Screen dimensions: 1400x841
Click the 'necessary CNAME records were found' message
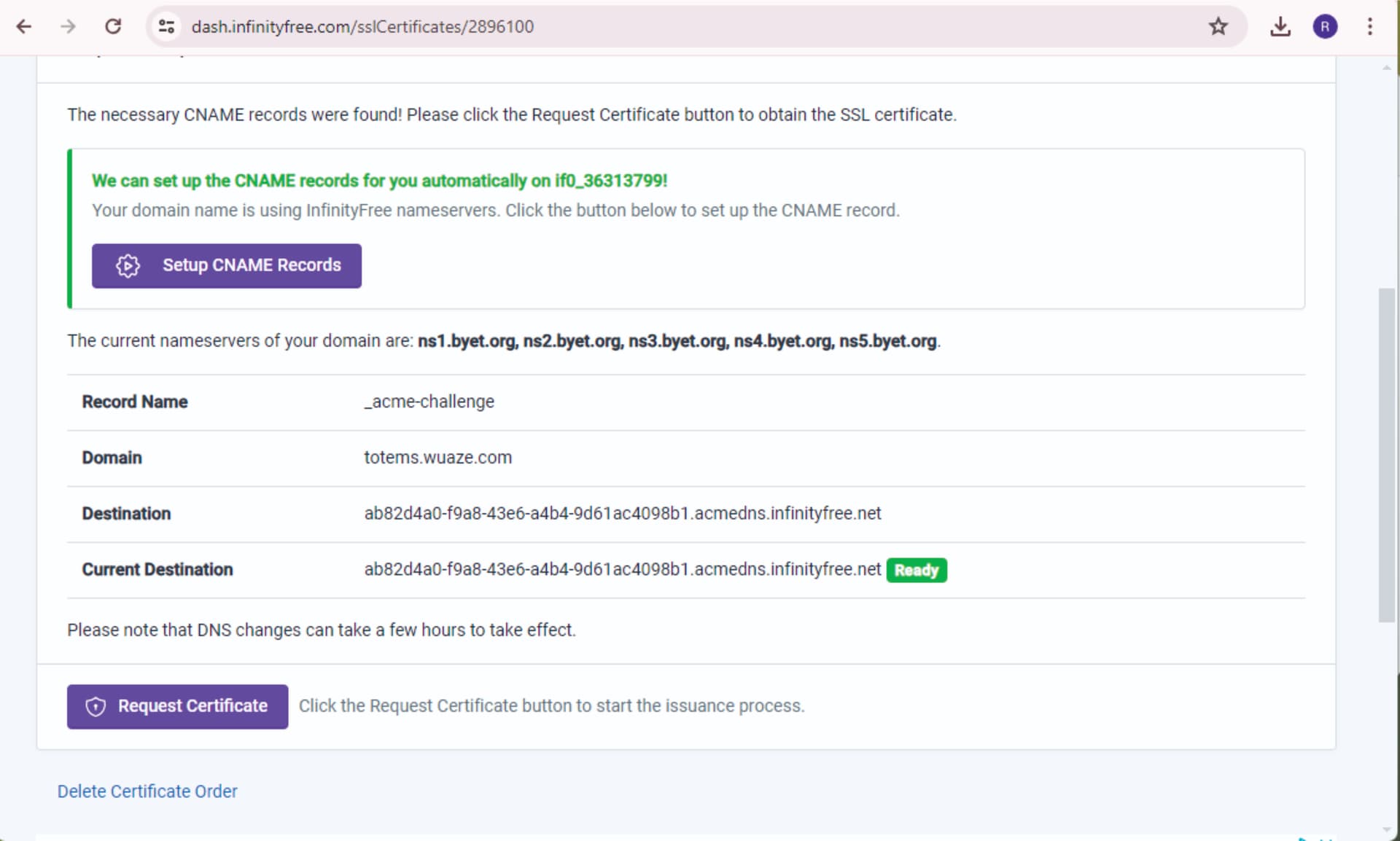click(x=512, y=115)
